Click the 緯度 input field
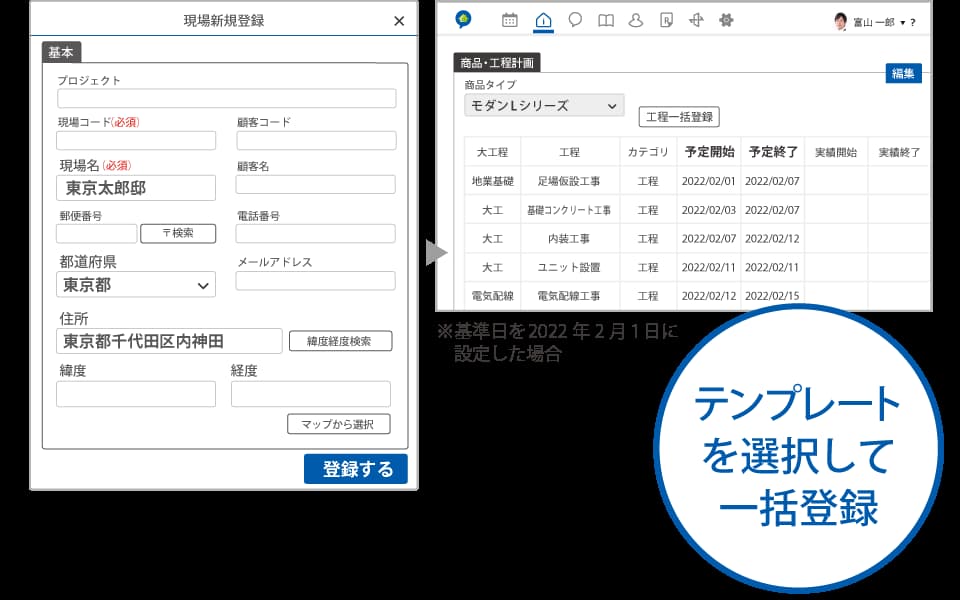Viewport: 960px width, 600px height. (x=136, y=394)
